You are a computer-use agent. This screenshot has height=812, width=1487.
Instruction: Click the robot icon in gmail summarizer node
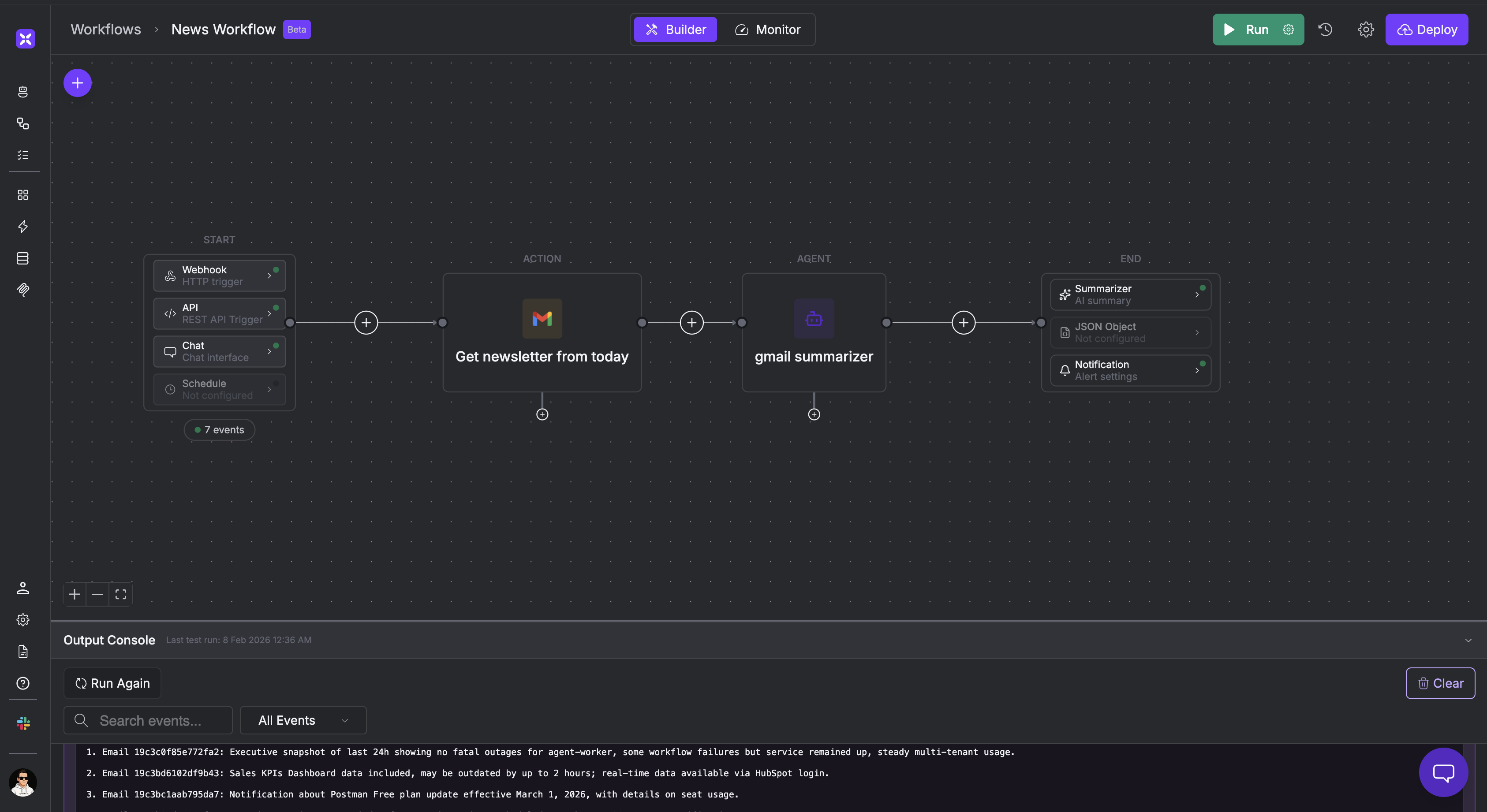(813, 319)
